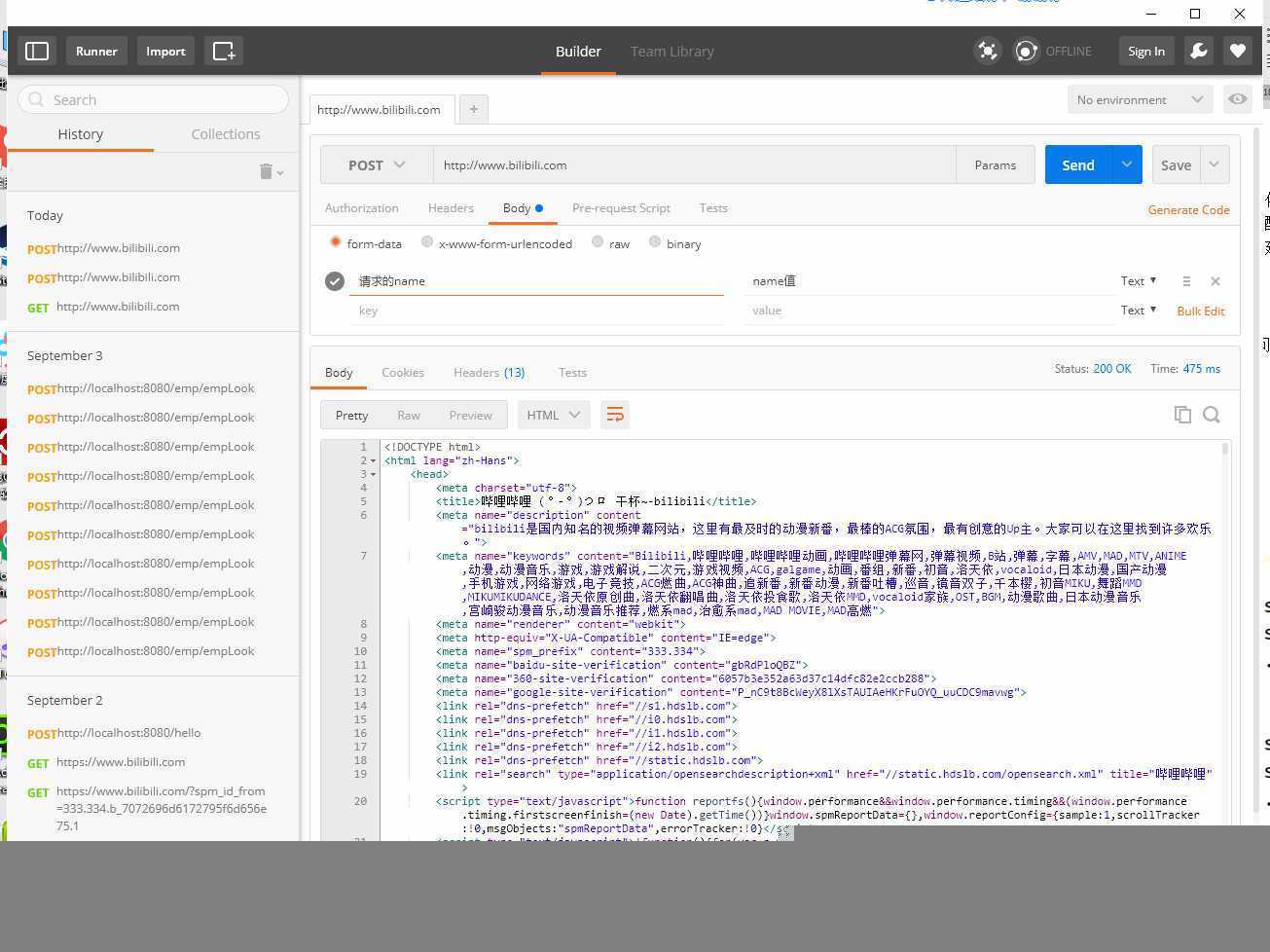Image resolution: width=1270 pixels, height=952 pixels.
Task: Switch to the Builder tab
Action: click(578, 51)
